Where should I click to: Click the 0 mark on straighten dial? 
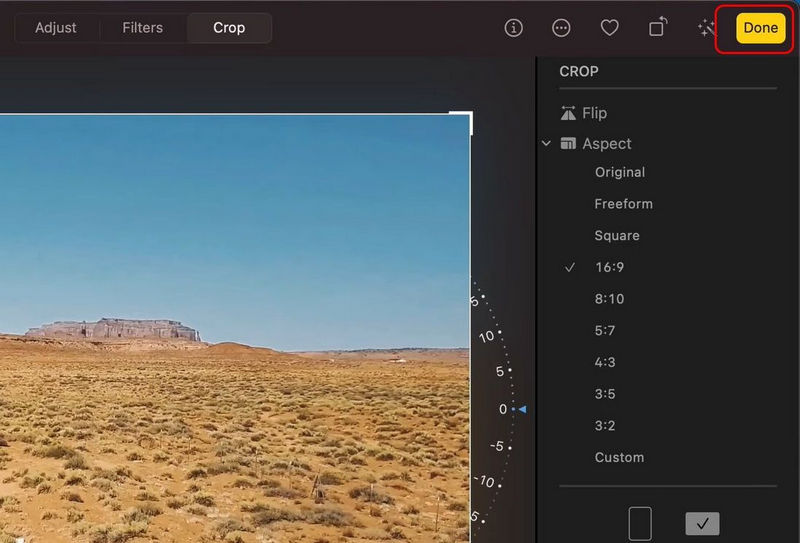coord(503,409)
